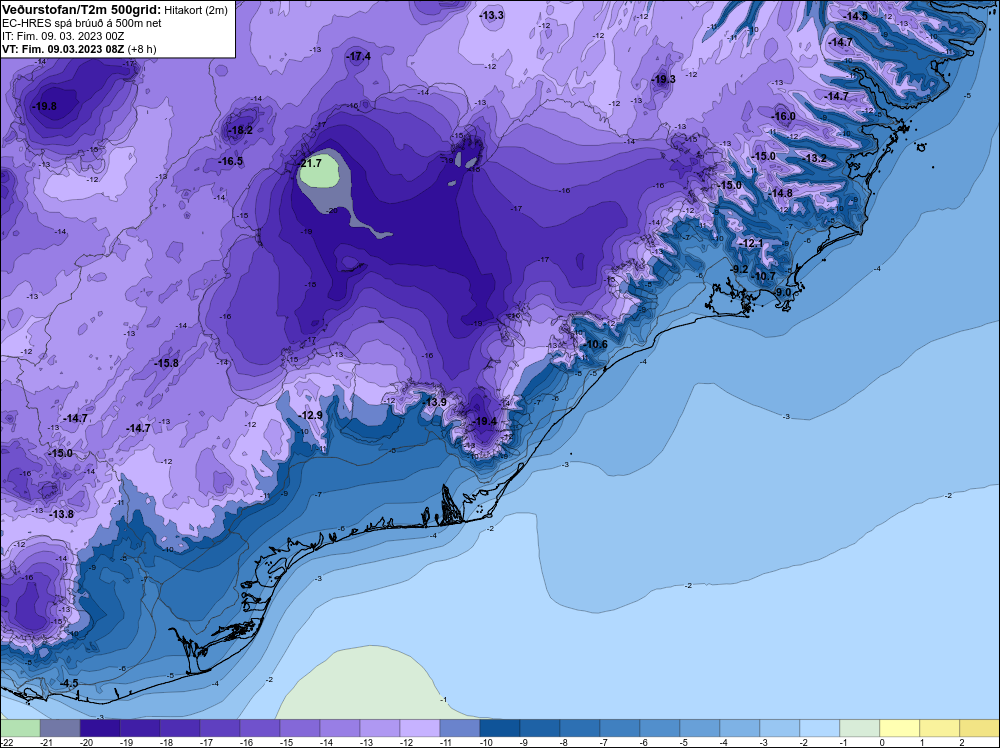Select the -19.4 temperature label
The height and width of the screenshot is (748, 1000).
click(485, 422)
